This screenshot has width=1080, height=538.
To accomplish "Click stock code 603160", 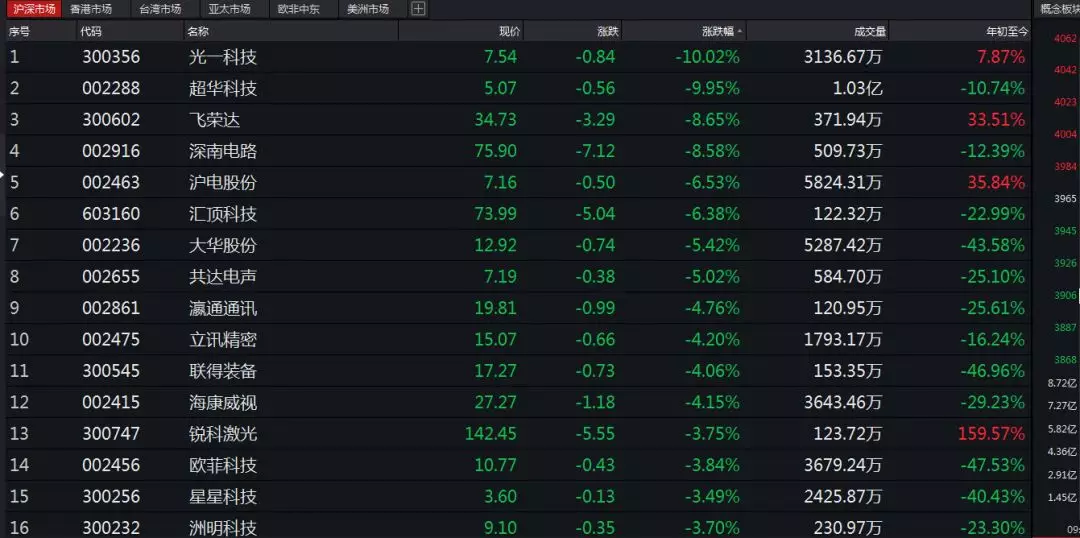I will coord(111,214).
